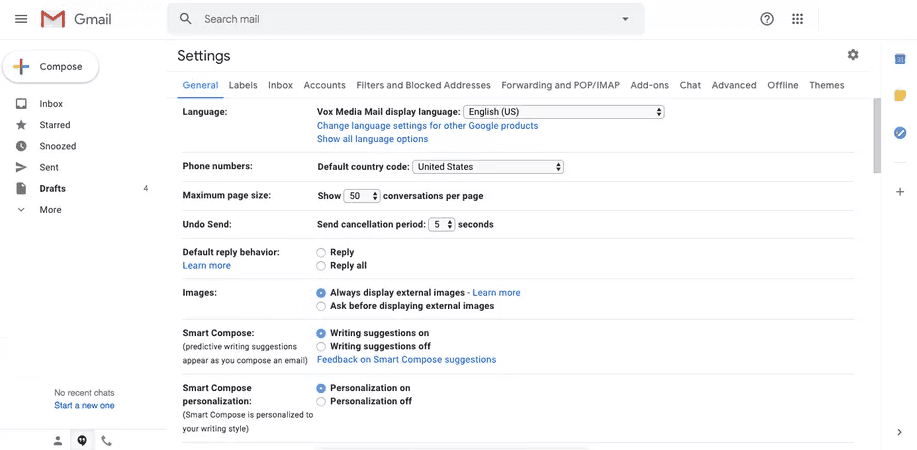Select the Reply all radio option

coord(321,266)
